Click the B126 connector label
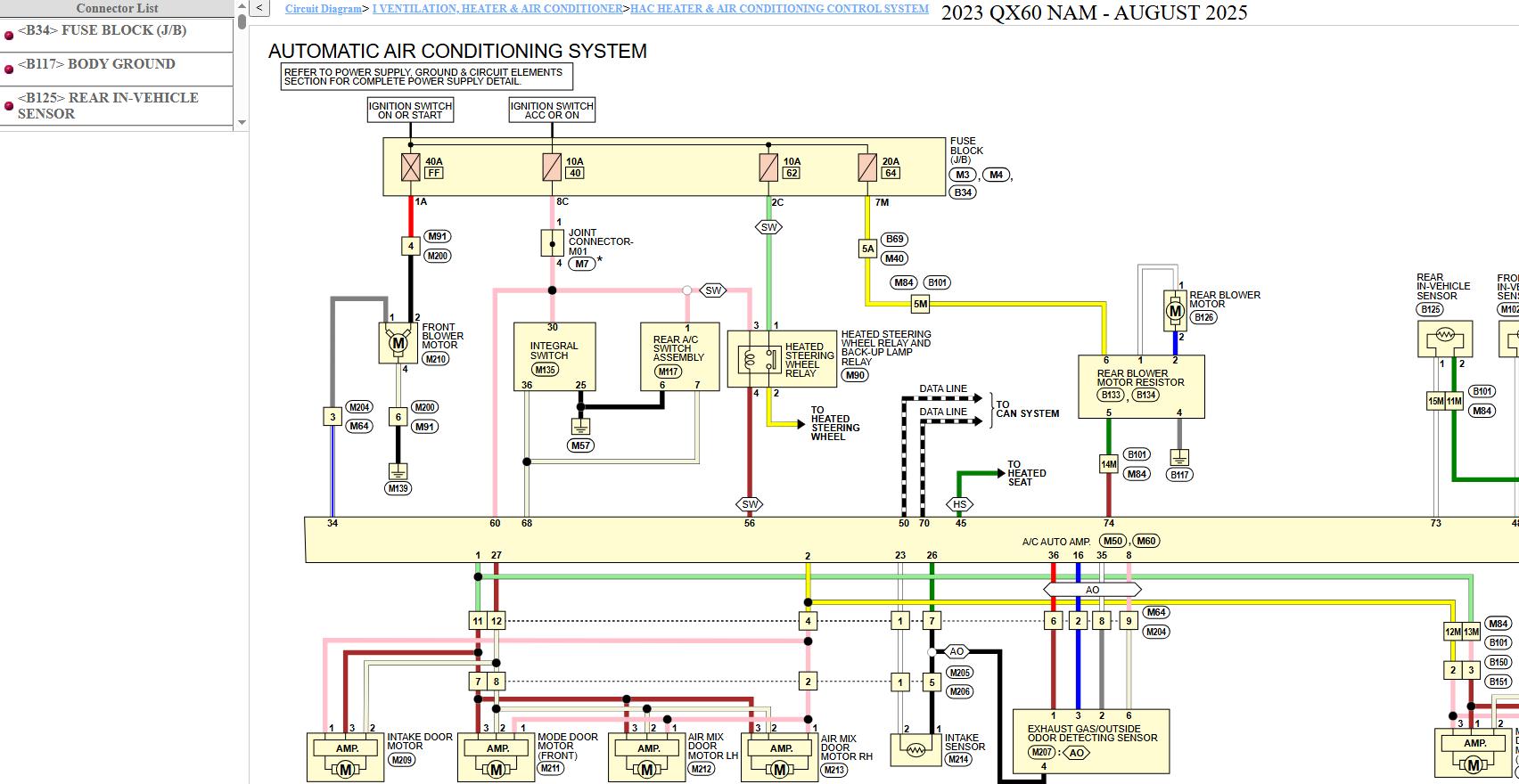Viewport: 1519px width, 784px height. pyautogui.click(x=1203, y=317)
